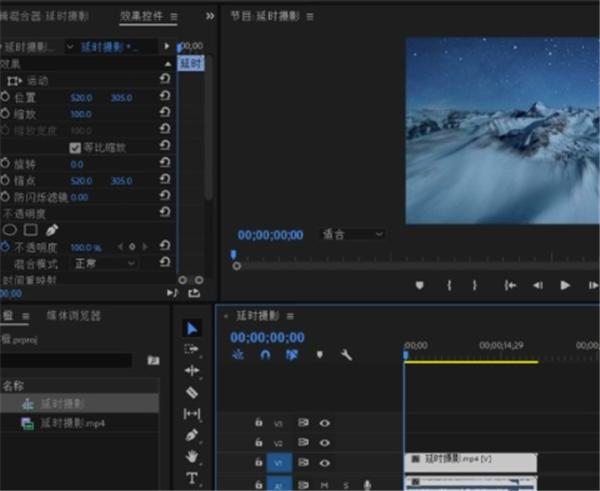The height and width of the screenshot is (491, 600).
Task: Create 4-point rectangle mask
Action: (x=31, y=230)
